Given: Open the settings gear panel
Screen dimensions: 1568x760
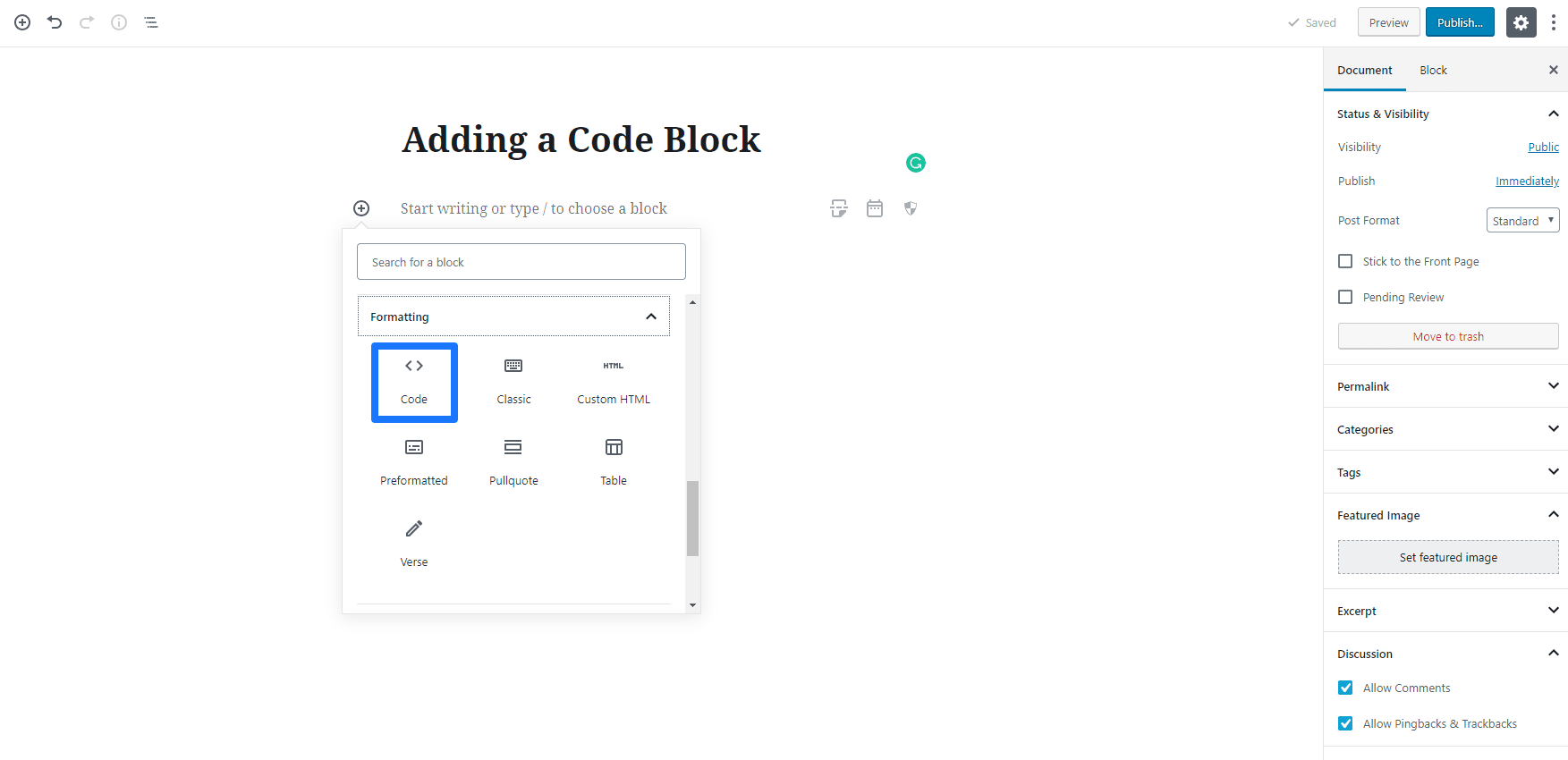Looking at the screenshot, I should 1521,22.
